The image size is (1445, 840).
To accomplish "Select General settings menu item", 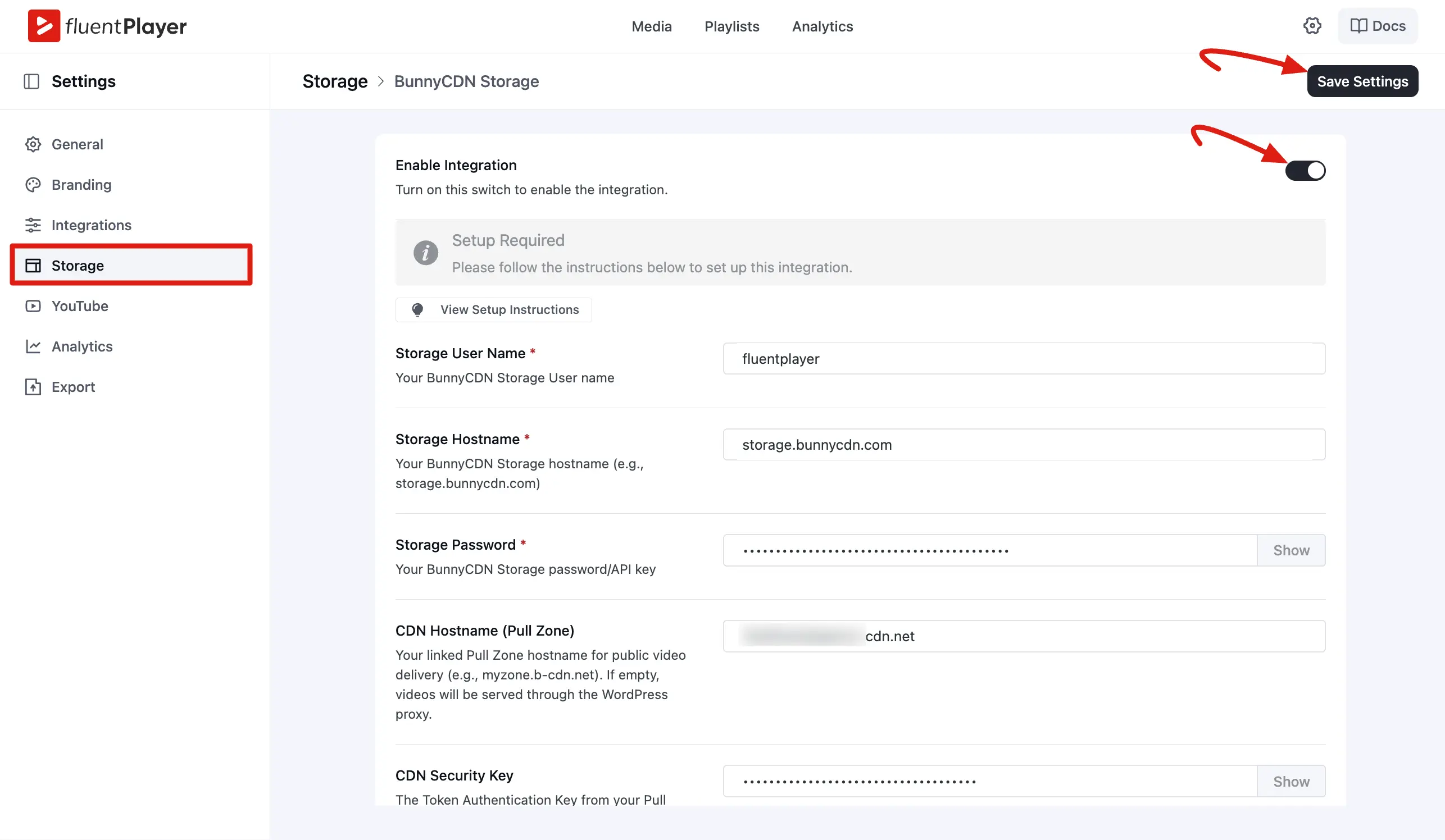I will (131, 144).
